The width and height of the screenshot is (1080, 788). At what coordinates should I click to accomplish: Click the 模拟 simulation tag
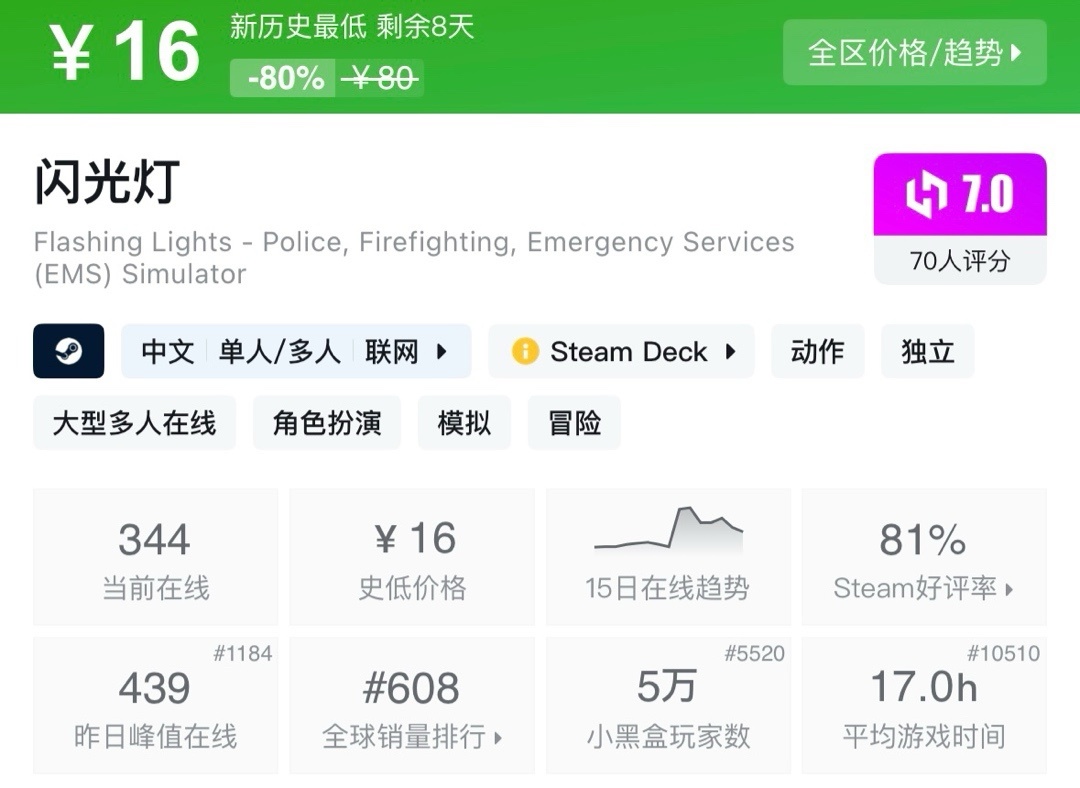[464, 423]
